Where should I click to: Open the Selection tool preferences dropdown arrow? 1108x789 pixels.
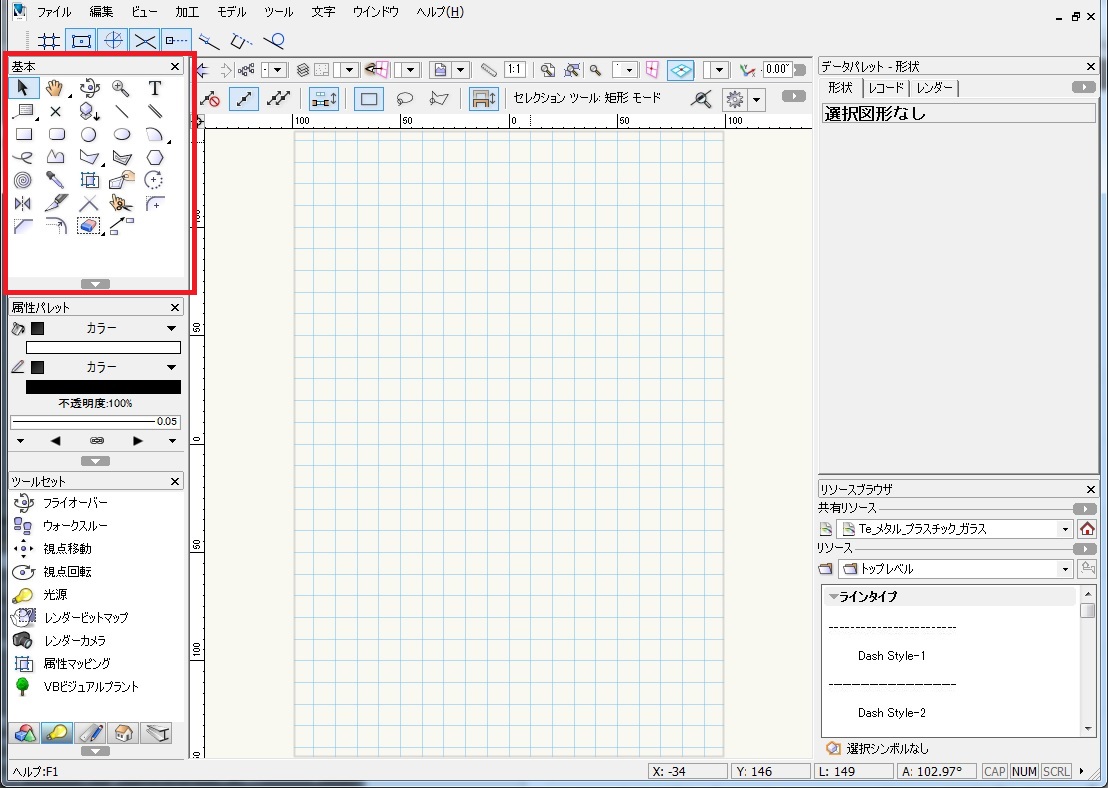pyautogui.click(x=757, y=100)
